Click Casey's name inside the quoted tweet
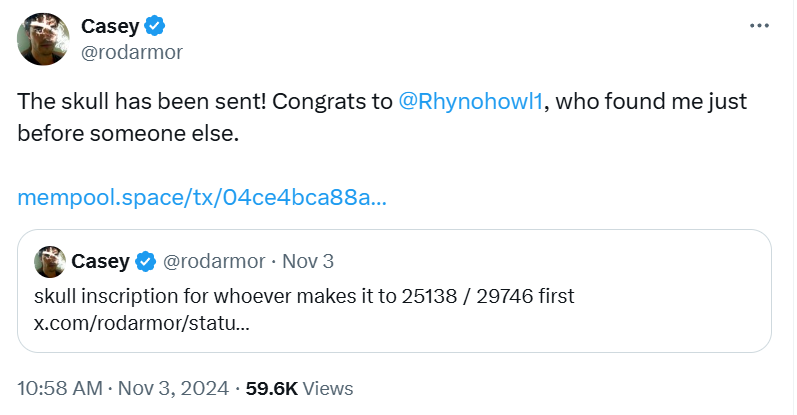Viewport: 797px width, 415px height. pyautogui.click(x=100, y=262)
